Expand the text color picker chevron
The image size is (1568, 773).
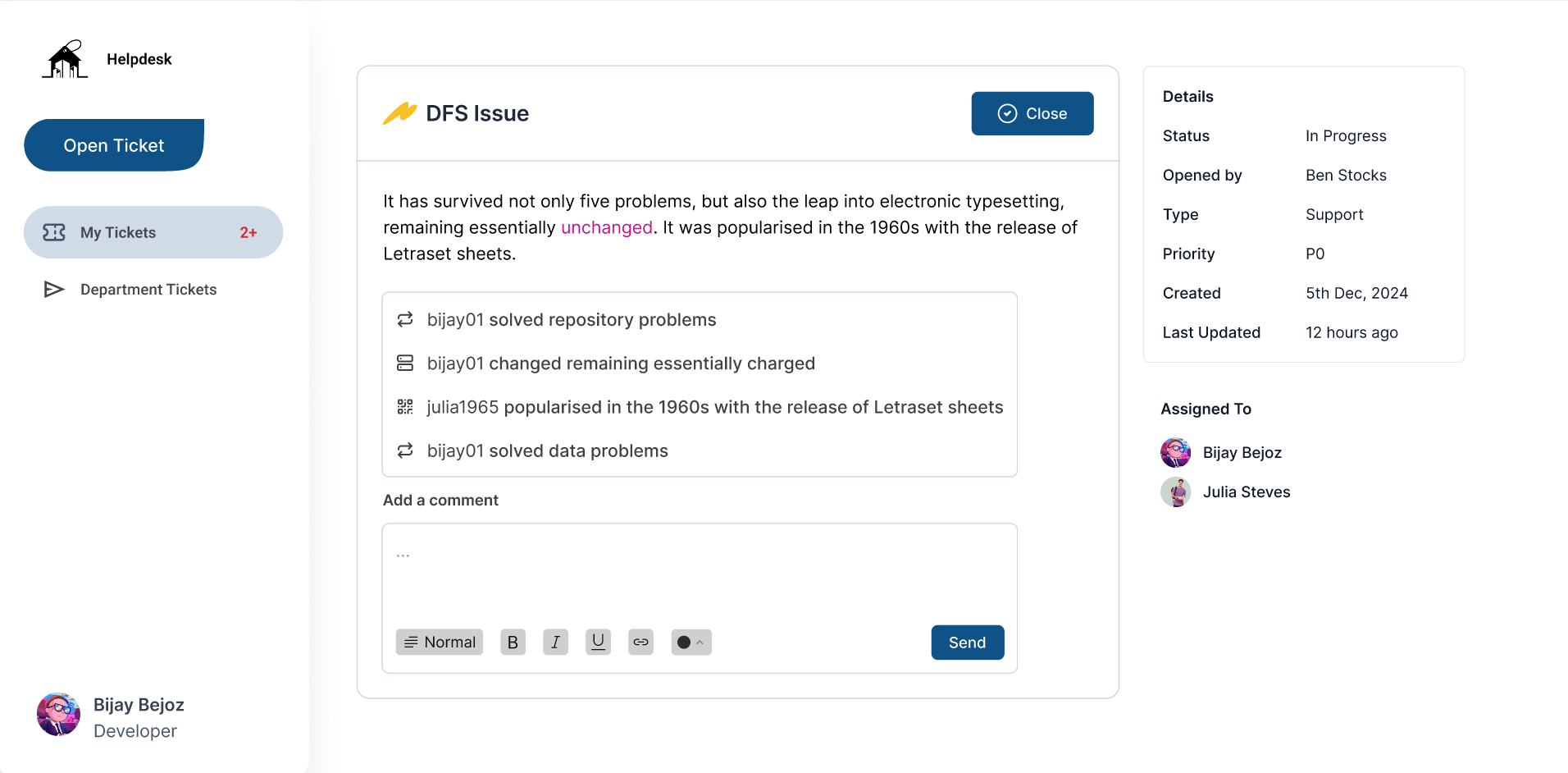point(701,642)
